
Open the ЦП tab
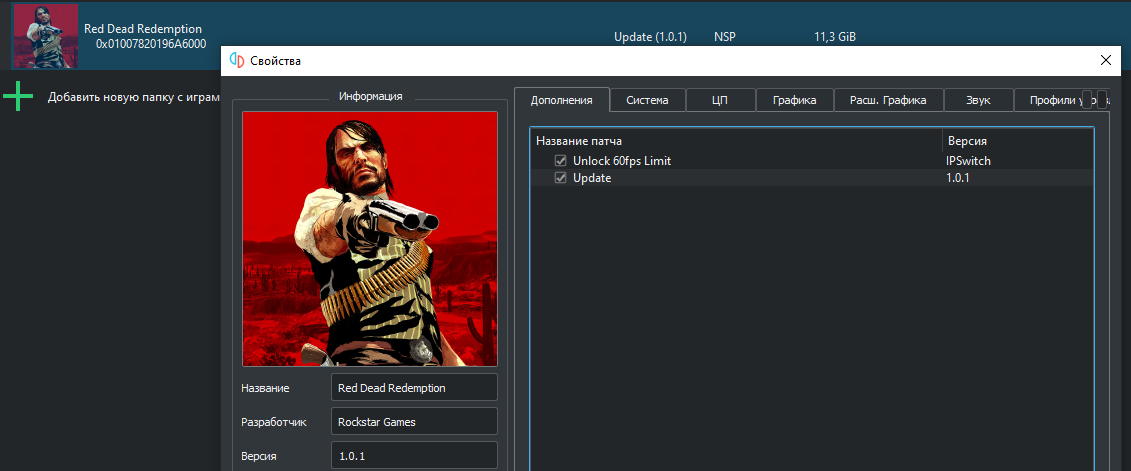click(x=719, y=100)
